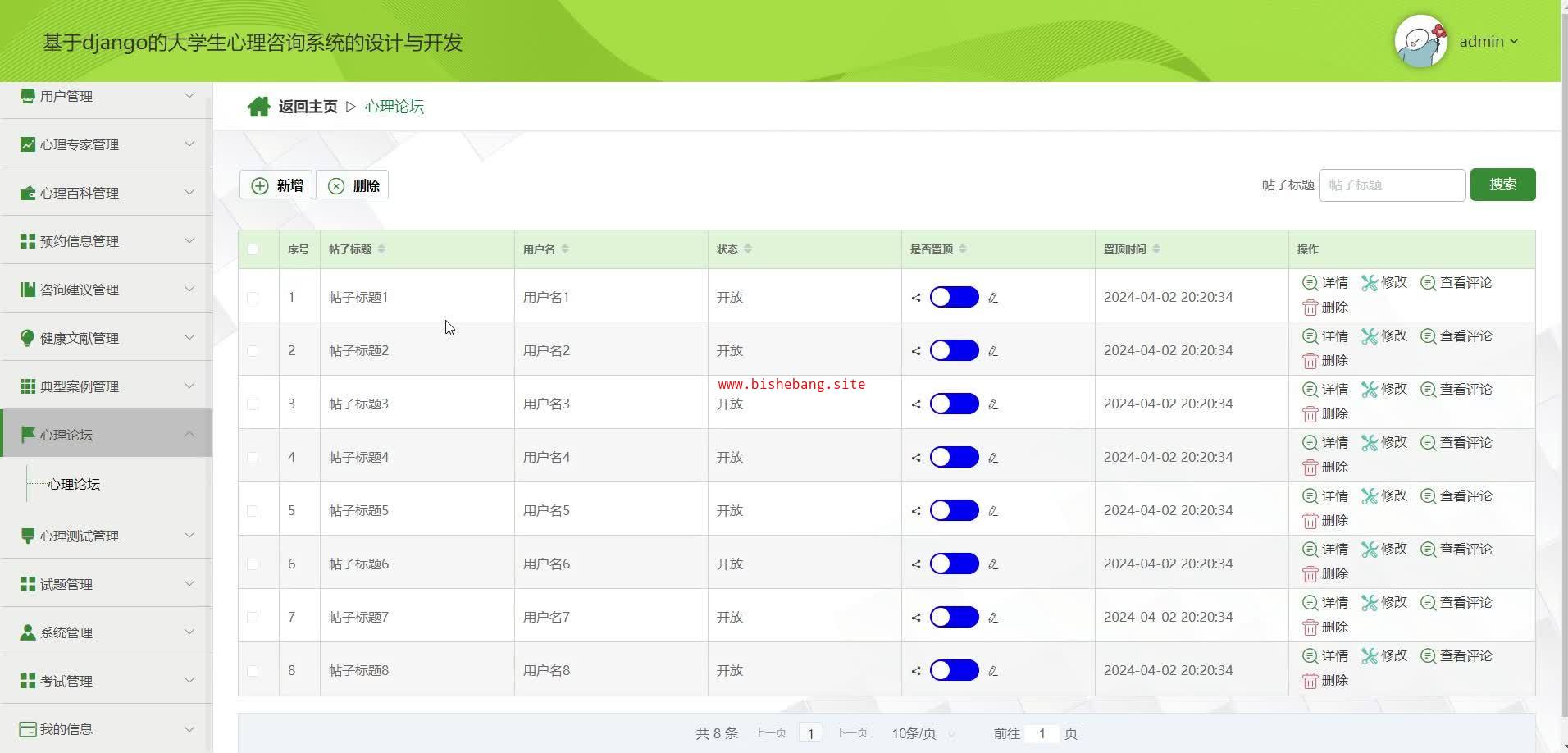Click the share icon in row 5
The height and width of the screenshot is (753, 1568).
[916, 511]
